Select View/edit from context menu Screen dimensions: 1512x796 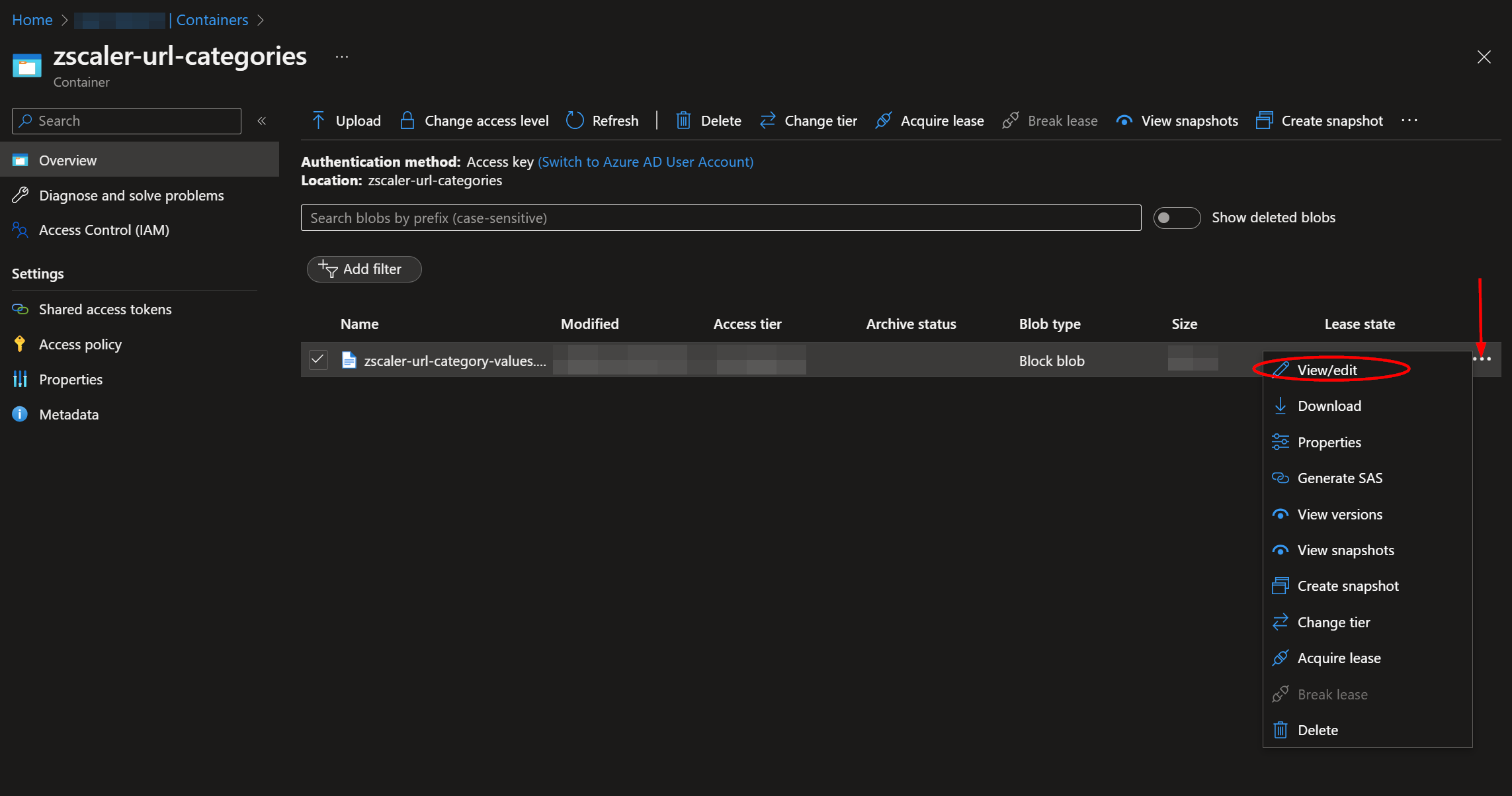pos(1325,370)
